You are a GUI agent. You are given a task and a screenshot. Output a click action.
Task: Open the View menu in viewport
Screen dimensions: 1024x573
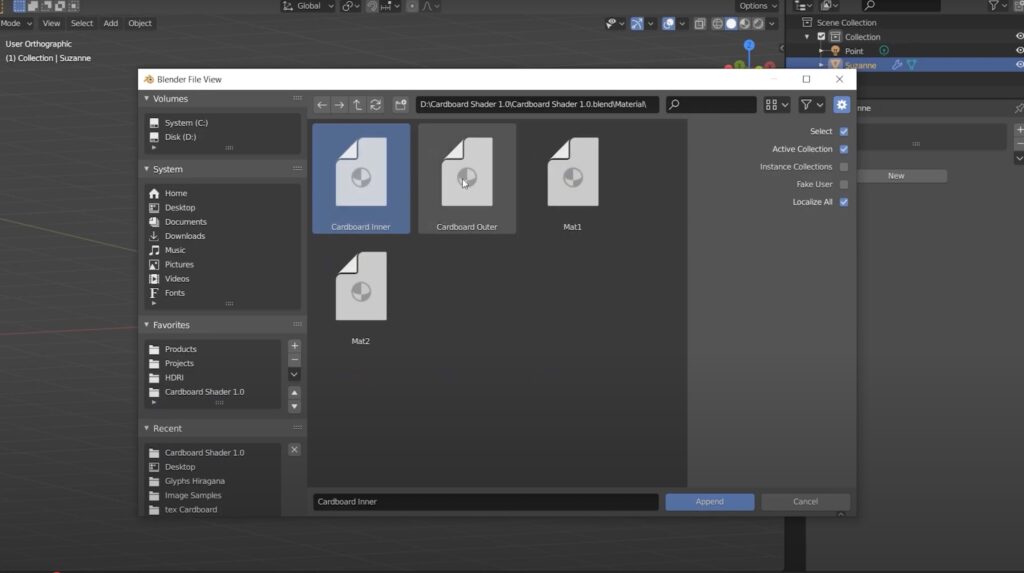[x=51, y=23]
